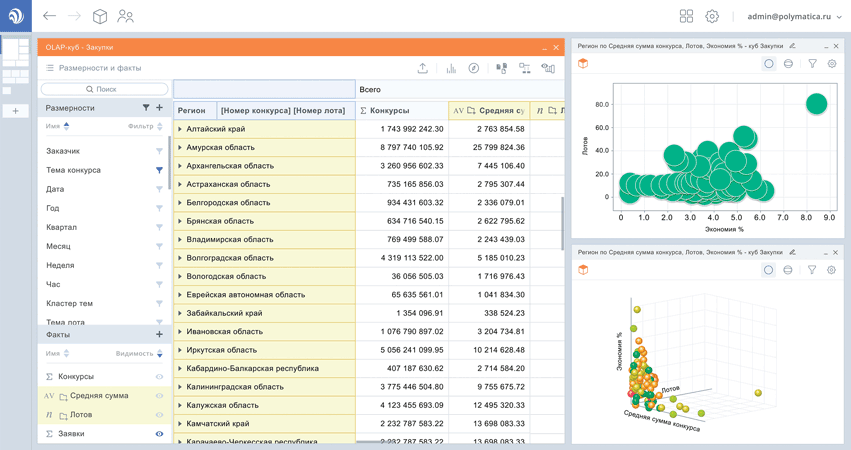The height and width of the screenshot is (450, 851).
Task: Toggle visibility of Лотов fact
Action: pos(159,415)
